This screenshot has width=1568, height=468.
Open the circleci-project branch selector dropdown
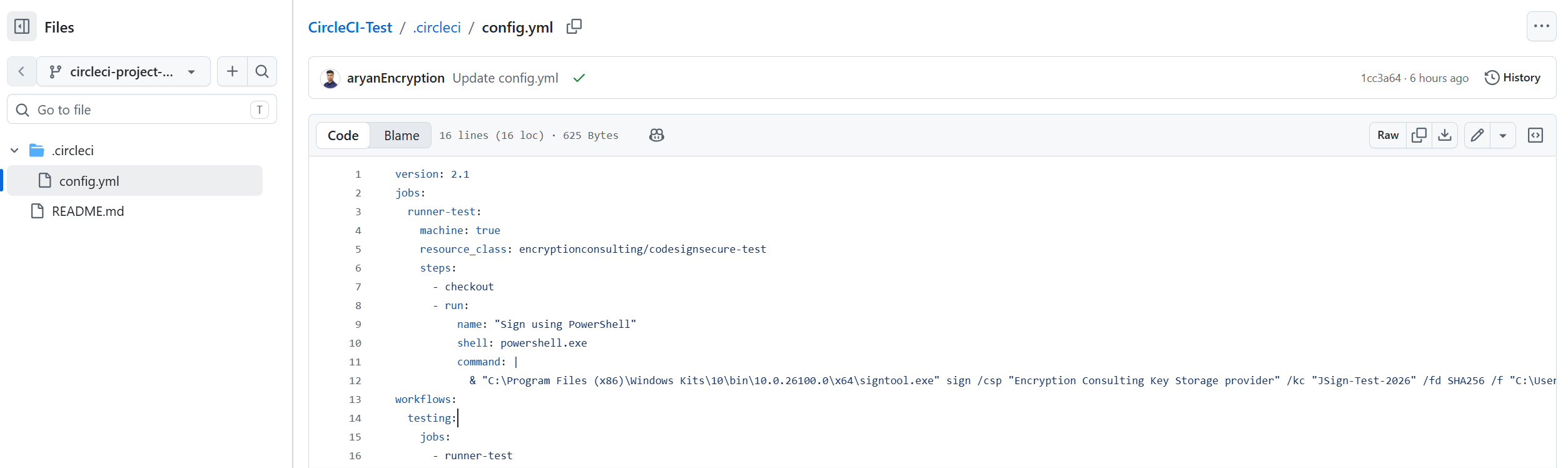124,71
